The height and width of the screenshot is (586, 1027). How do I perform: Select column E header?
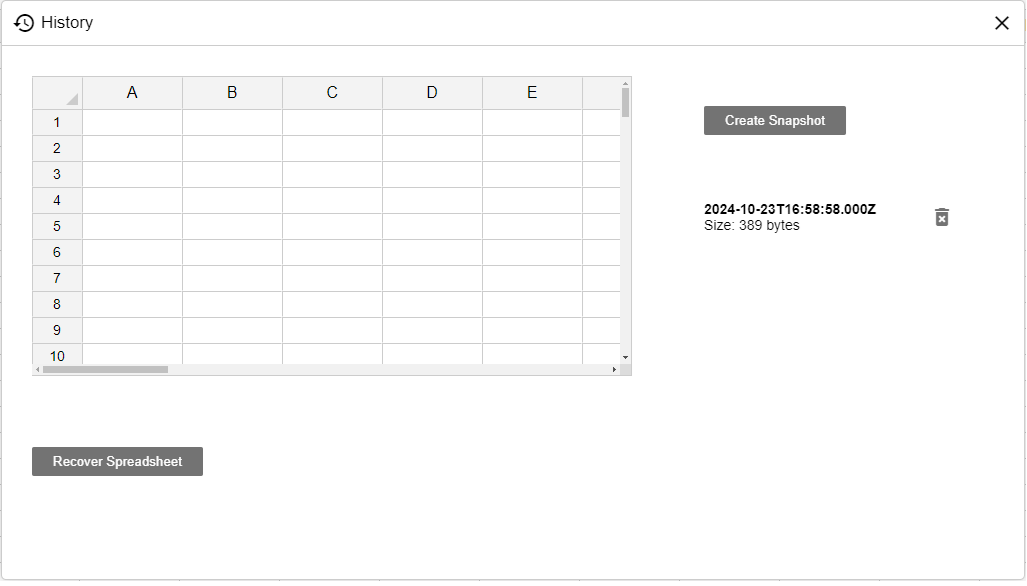coord(532,93)
